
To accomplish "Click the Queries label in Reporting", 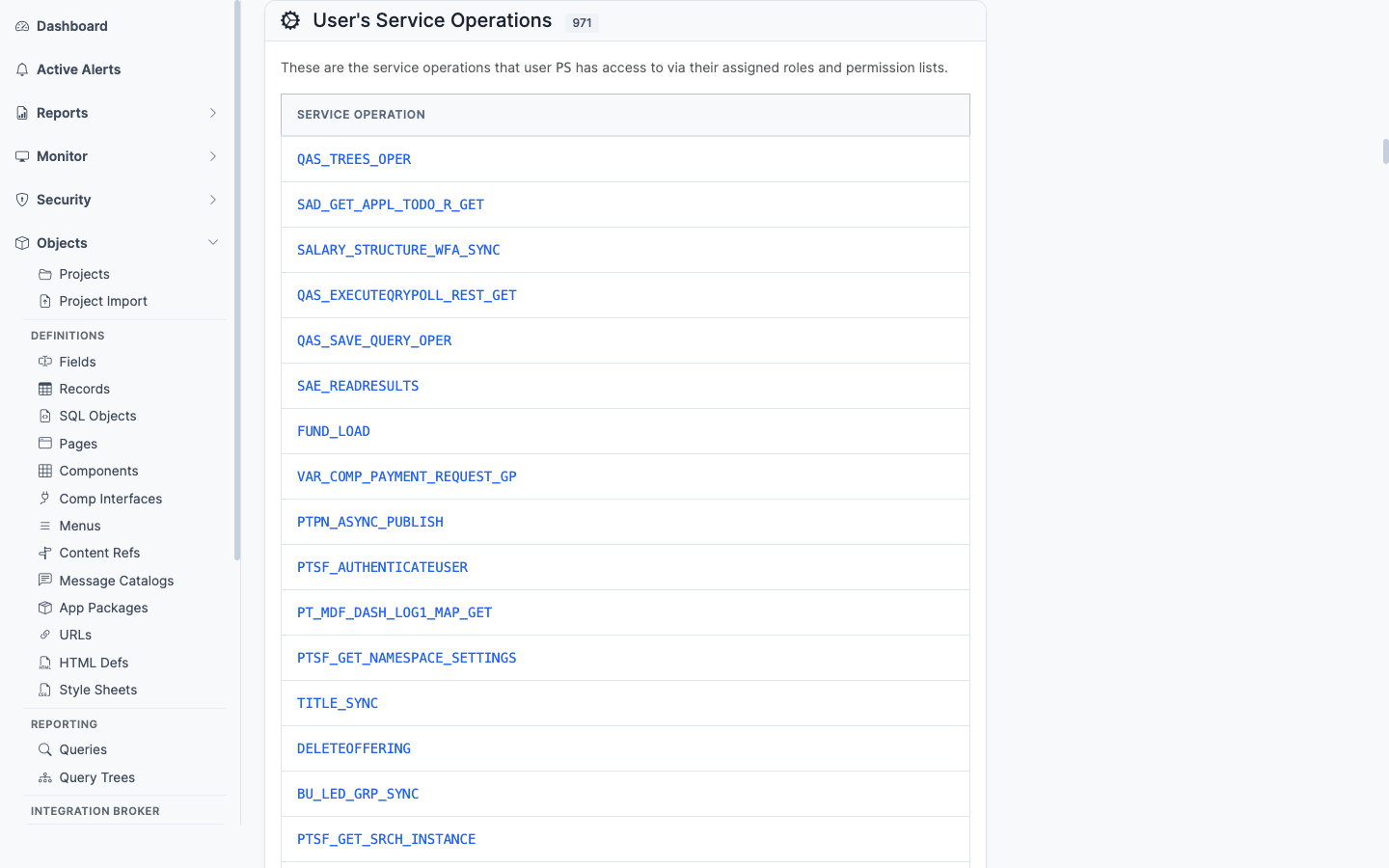I will 83,749.
